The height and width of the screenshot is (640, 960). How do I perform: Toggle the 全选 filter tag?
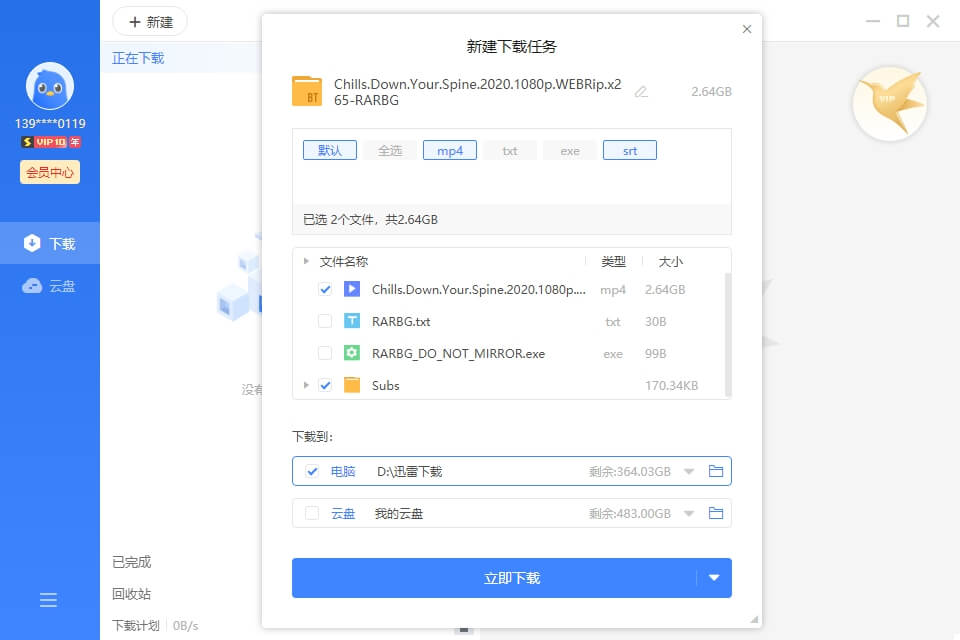(x=390, y=150)
